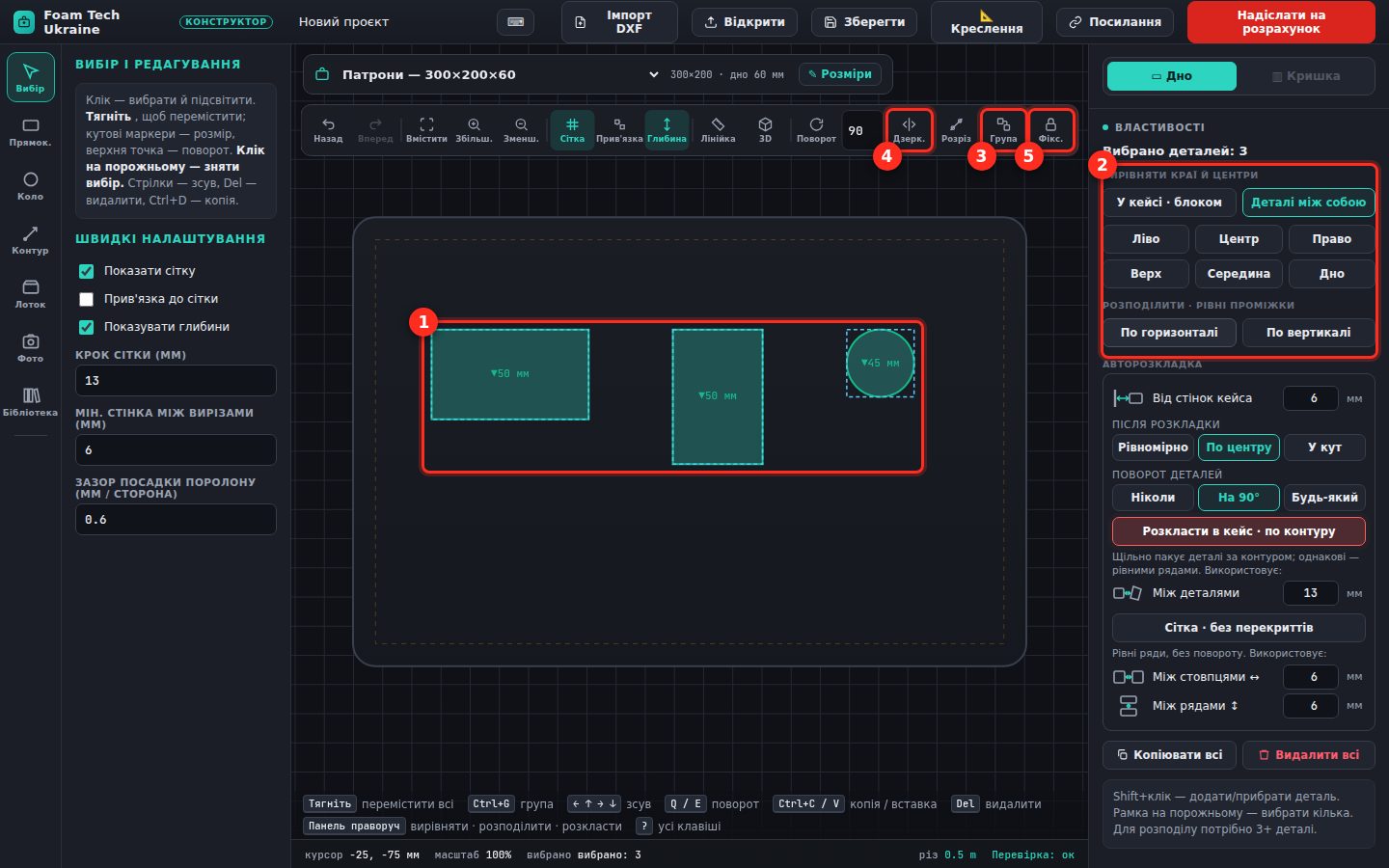The image size is (1389, 868).
Task: Click the keyboard shortcuts icon in header
Action: (515, 22)
